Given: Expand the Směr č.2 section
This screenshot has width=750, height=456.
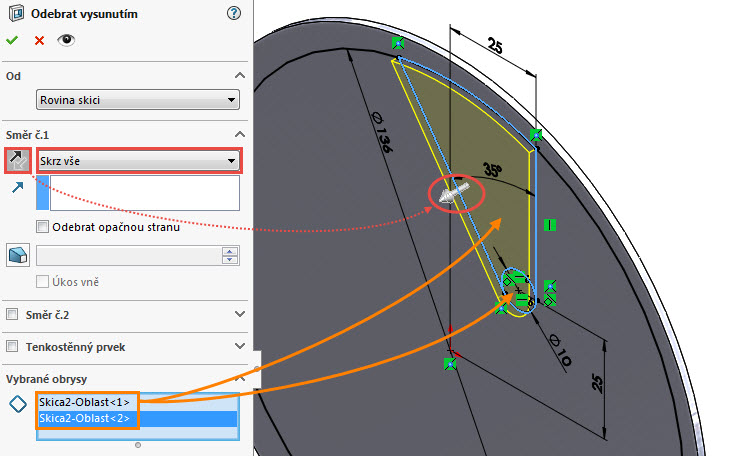Looking at the screenshot, I should point(240,314).
